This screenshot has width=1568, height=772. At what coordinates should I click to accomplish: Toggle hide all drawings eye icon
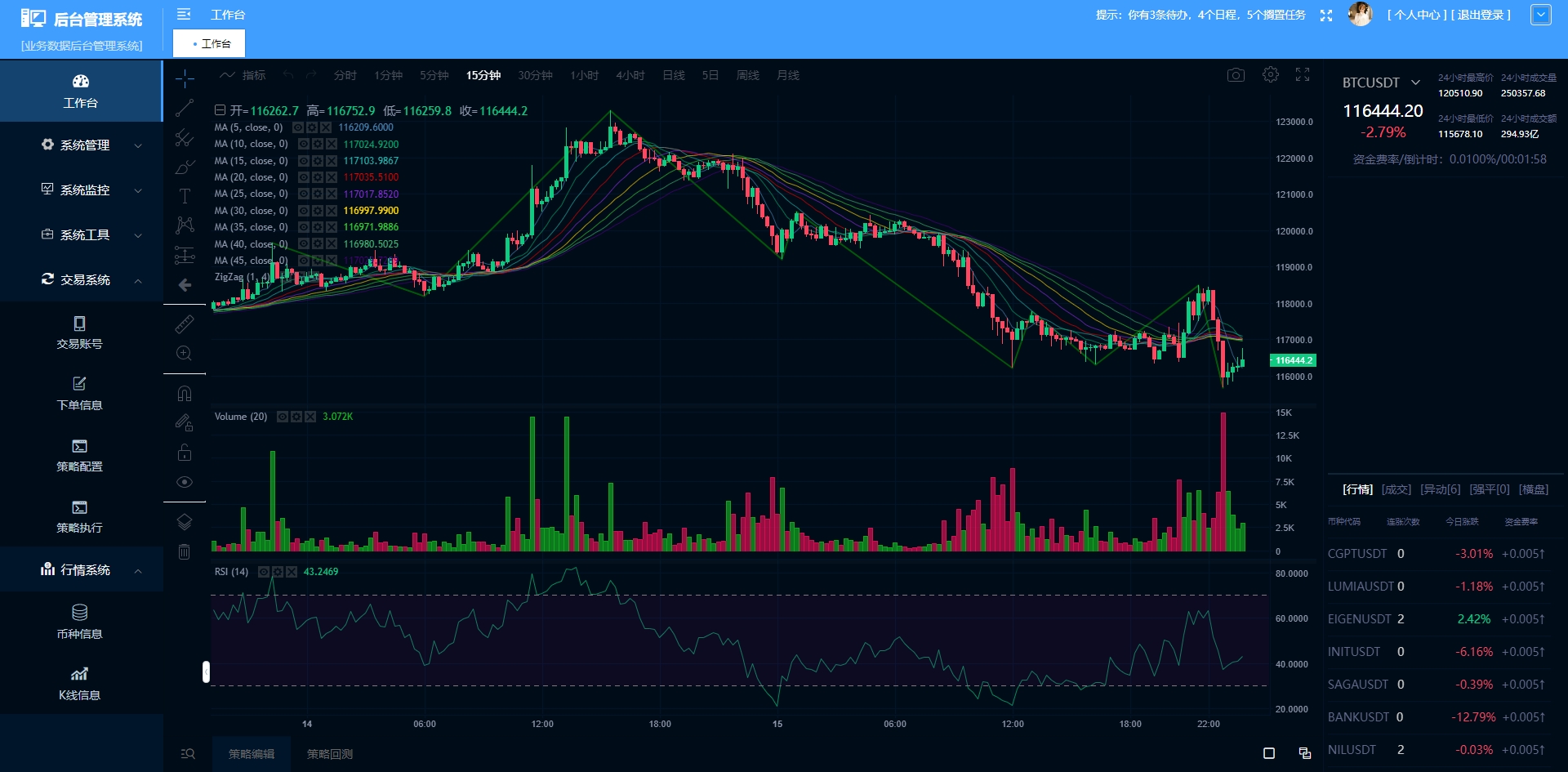click(185, 482)
